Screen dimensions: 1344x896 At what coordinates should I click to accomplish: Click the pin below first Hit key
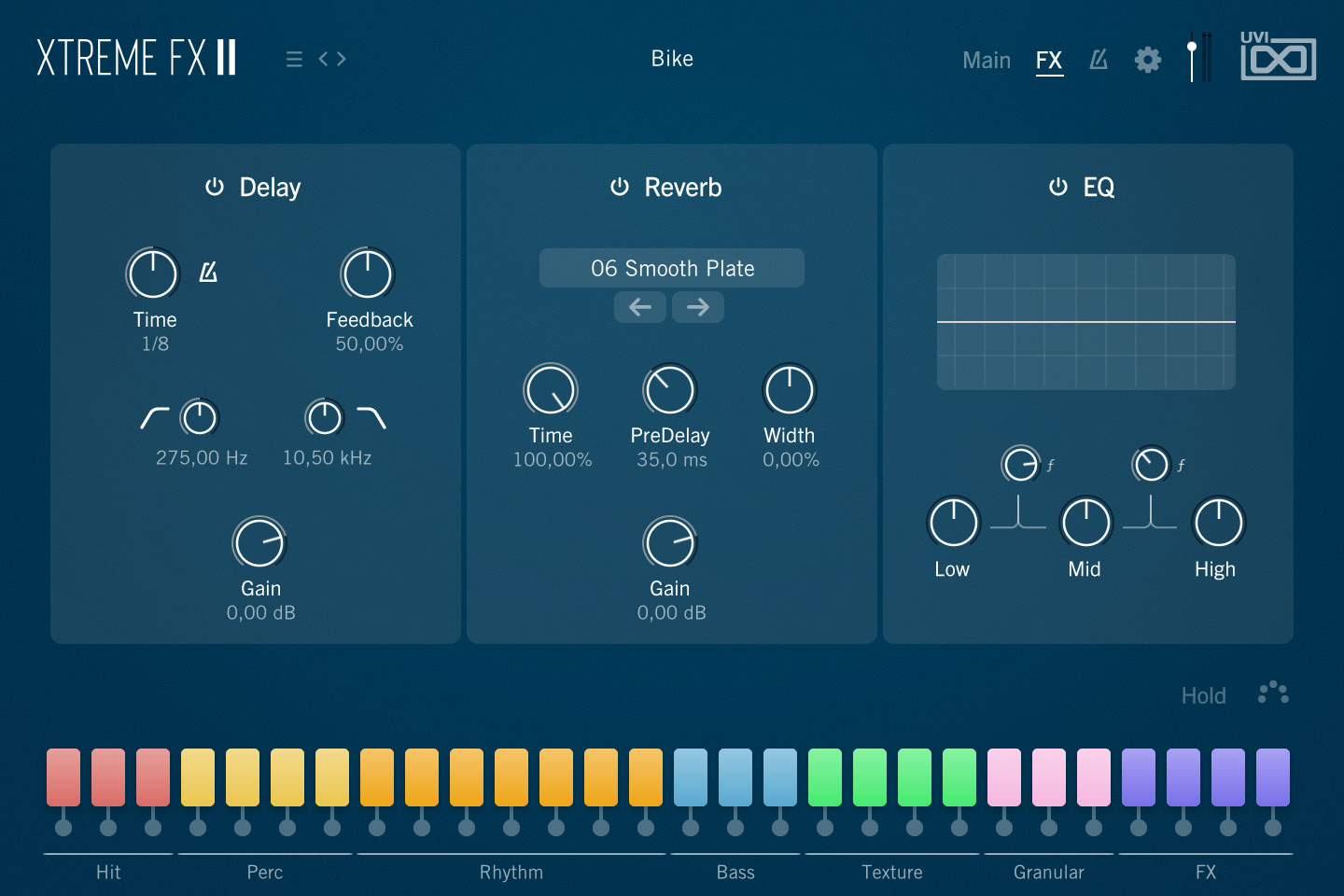tap(63, 827)
